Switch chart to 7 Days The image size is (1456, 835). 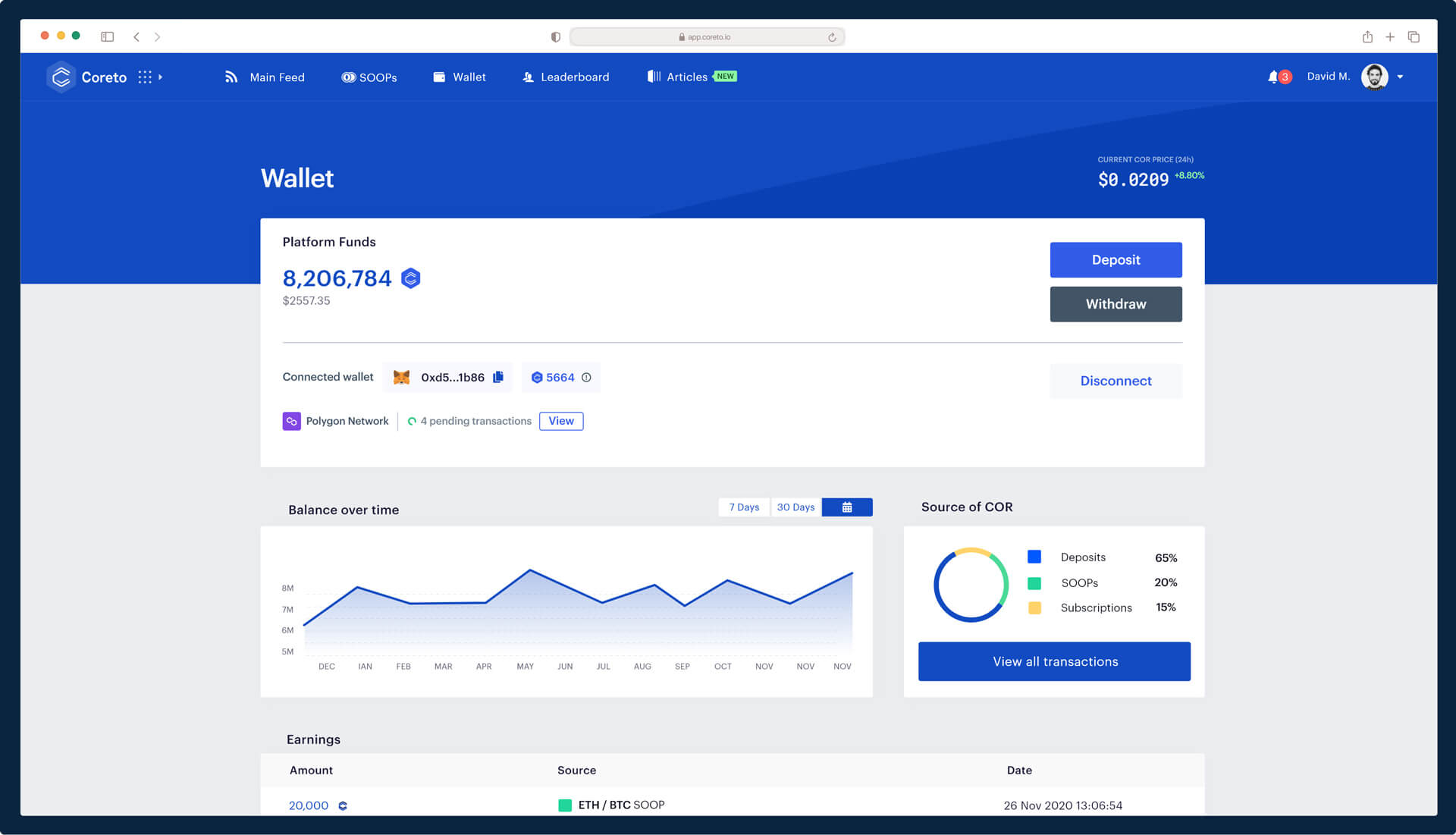pyautogui.click(x=744, y=507)
